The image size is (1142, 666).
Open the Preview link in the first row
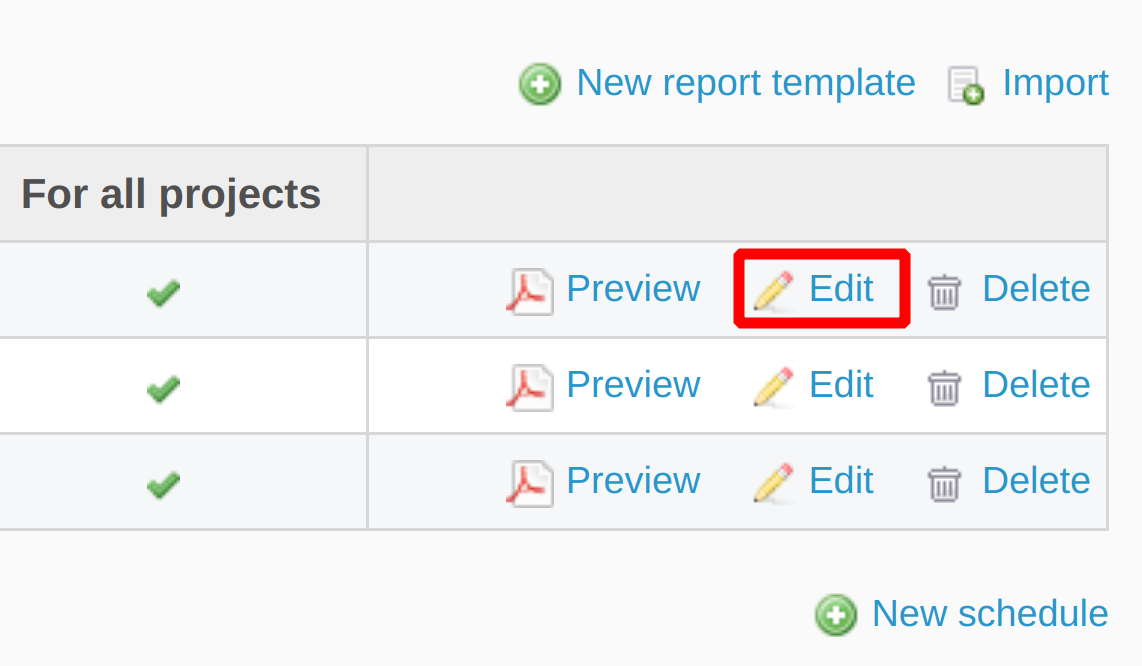(633, 289)
